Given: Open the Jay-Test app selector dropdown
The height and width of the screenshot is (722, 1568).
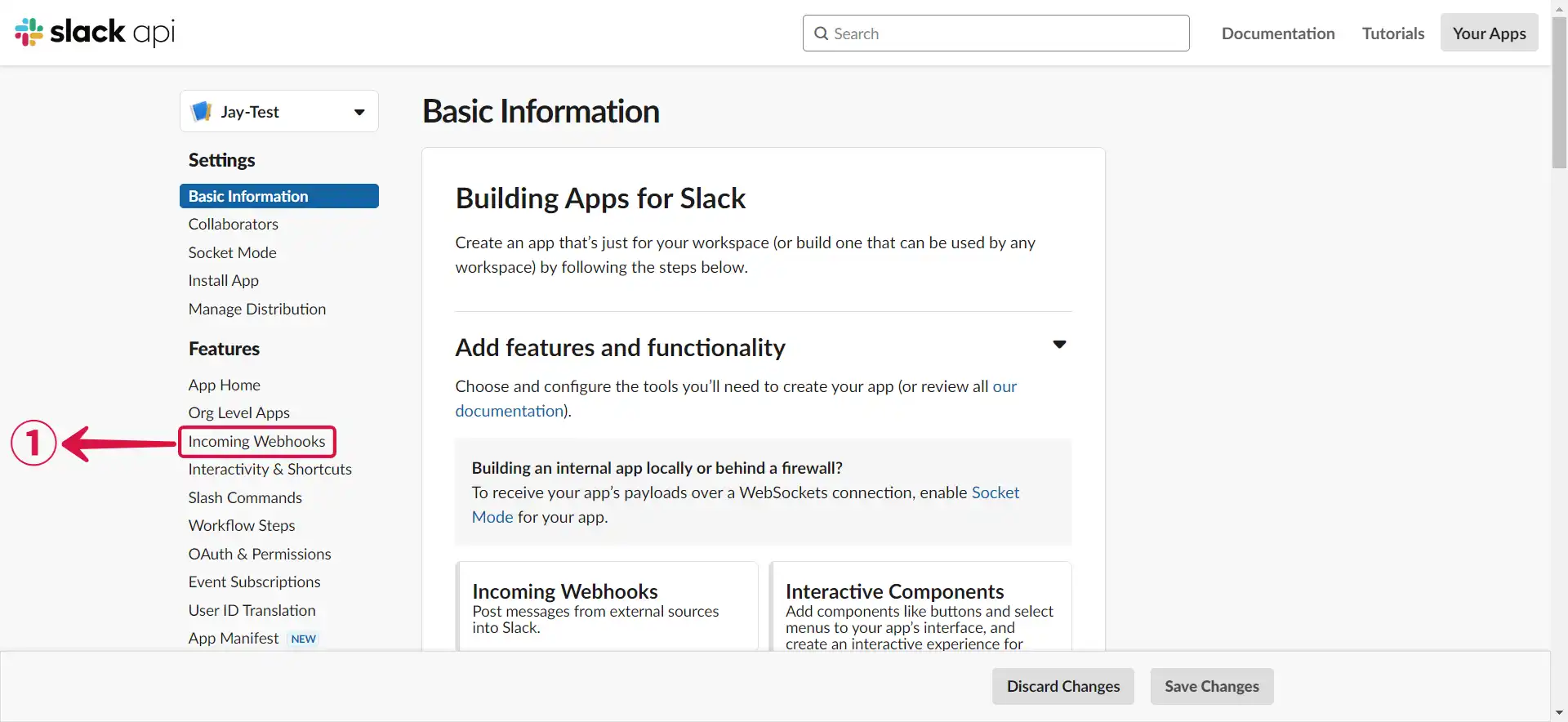Looking at the screenshot, I should (279, 111).
